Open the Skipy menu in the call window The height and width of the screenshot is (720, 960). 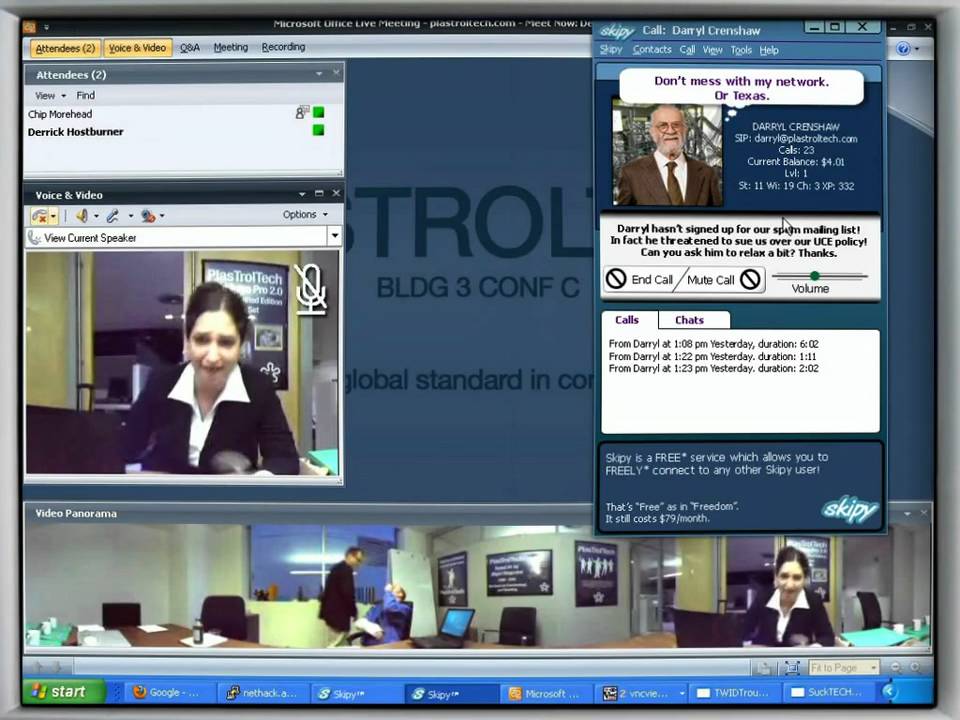click(x=610, y=50)
